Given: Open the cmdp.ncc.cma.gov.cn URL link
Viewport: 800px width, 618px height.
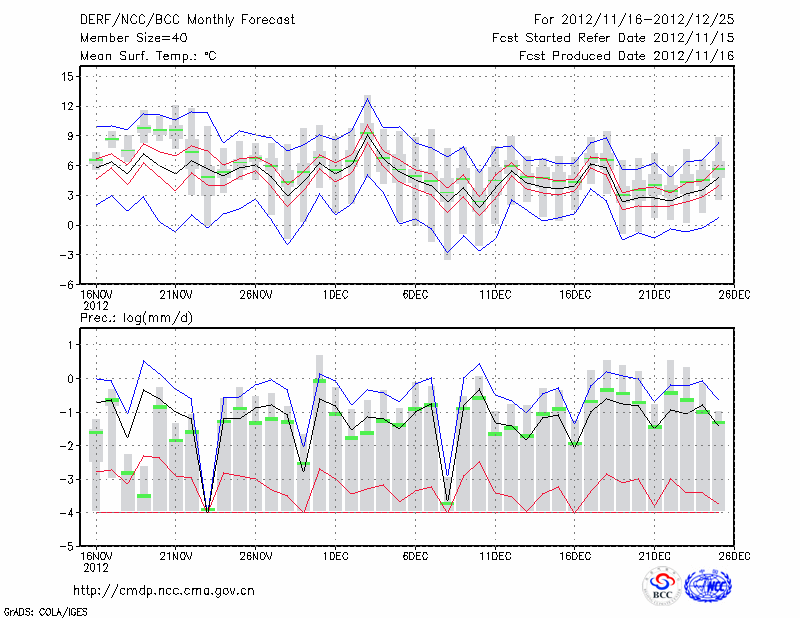Looking at the screenshot, I should point(164,591).
